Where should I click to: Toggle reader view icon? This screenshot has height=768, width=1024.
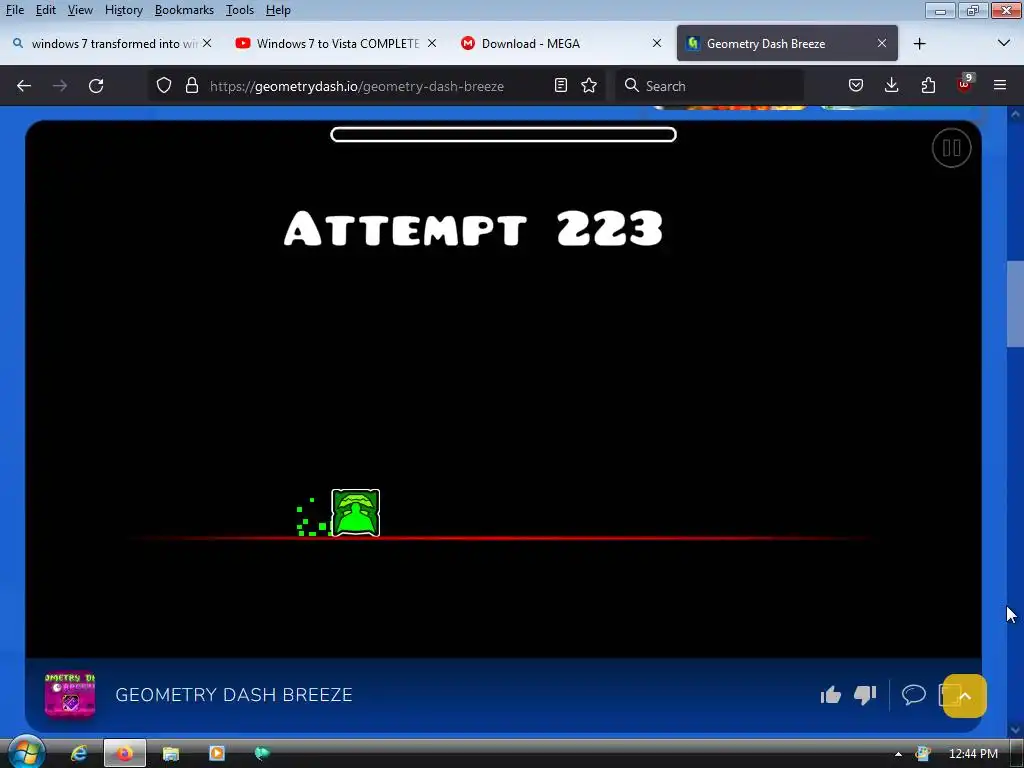(560, 86)
